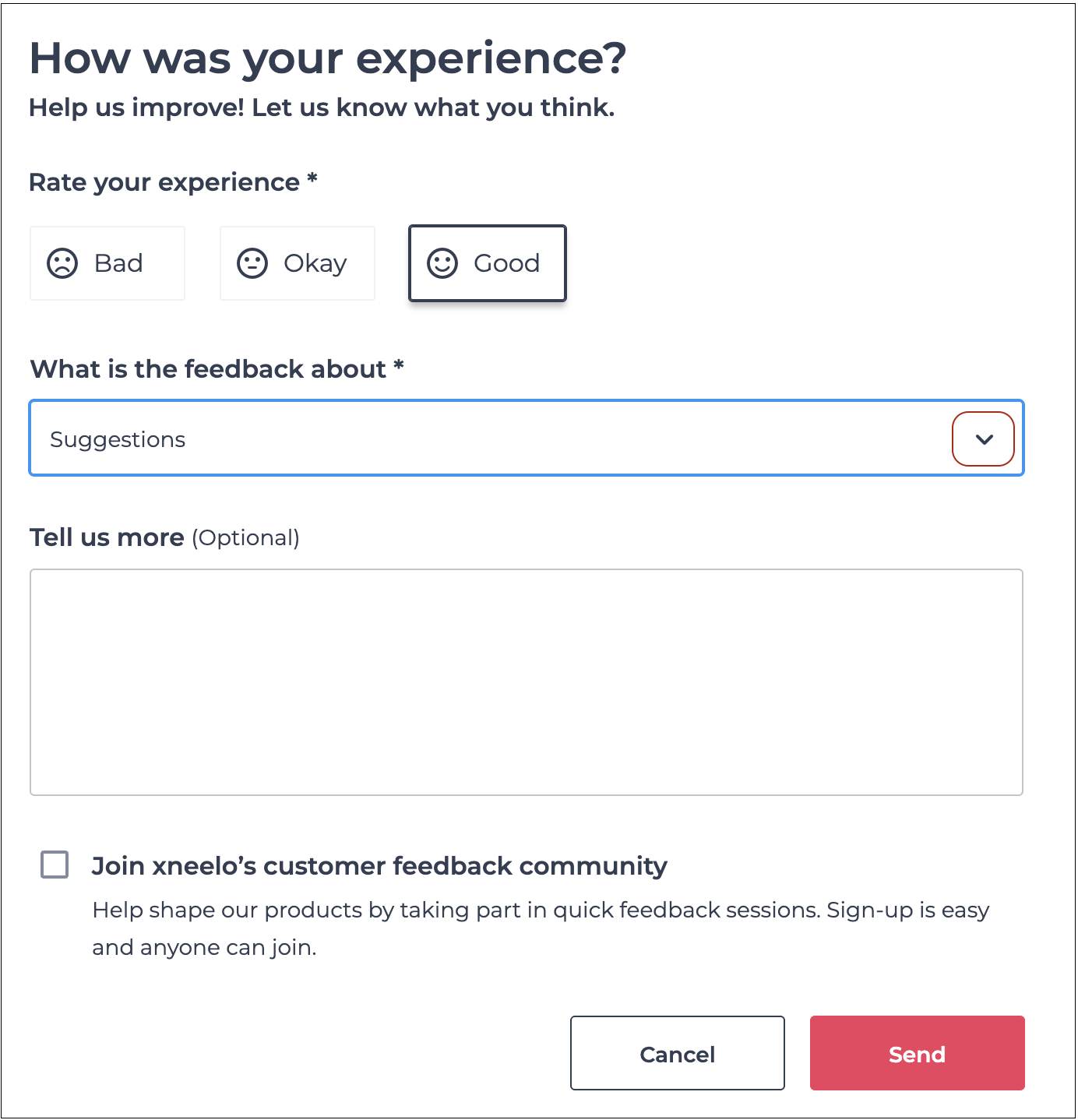Send the feedback form

pos(917,1053)
